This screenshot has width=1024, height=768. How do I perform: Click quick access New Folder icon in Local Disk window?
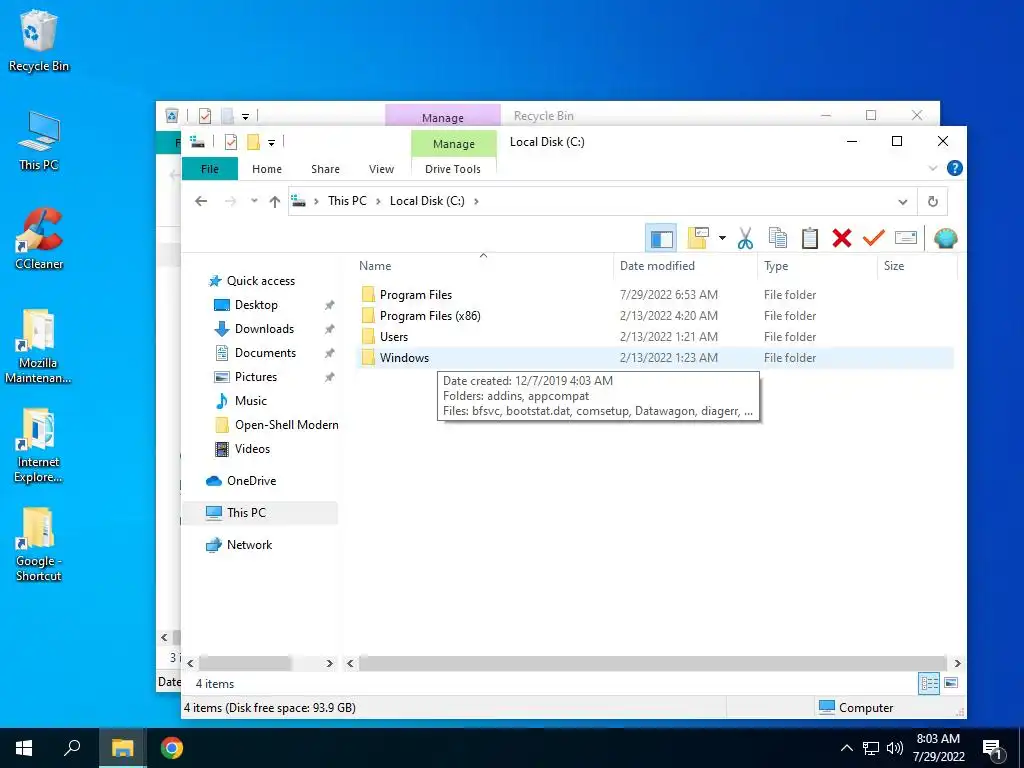[x=253, y=142]
